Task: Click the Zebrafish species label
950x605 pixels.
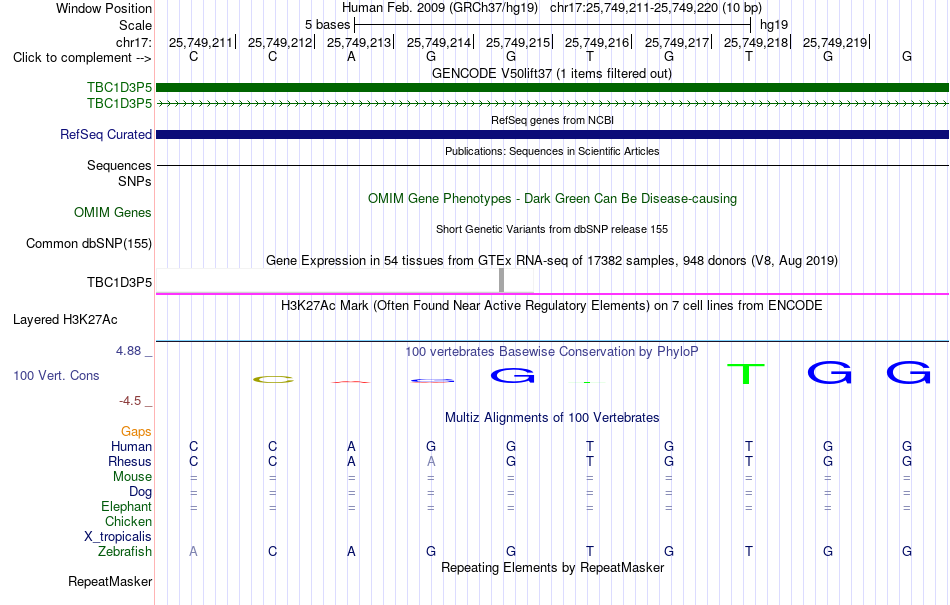Action: (125, 552)
